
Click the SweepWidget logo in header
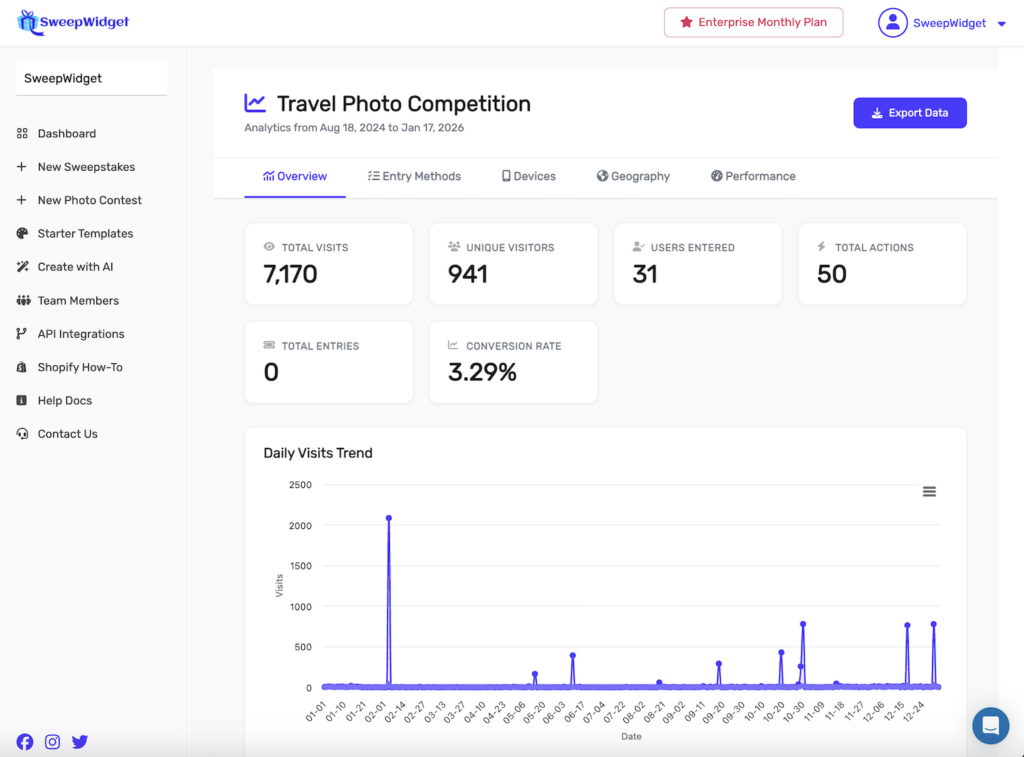[74, 22]
